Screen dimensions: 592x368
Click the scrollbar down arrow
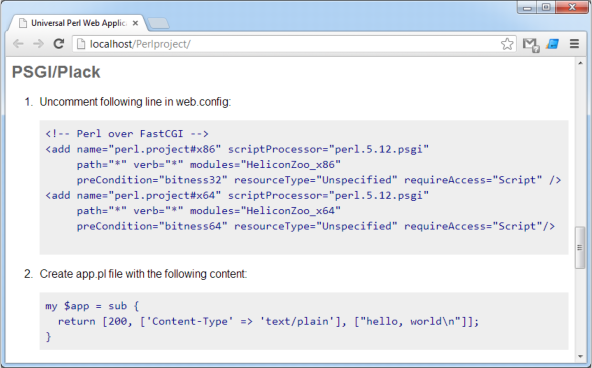pos(580,356)
